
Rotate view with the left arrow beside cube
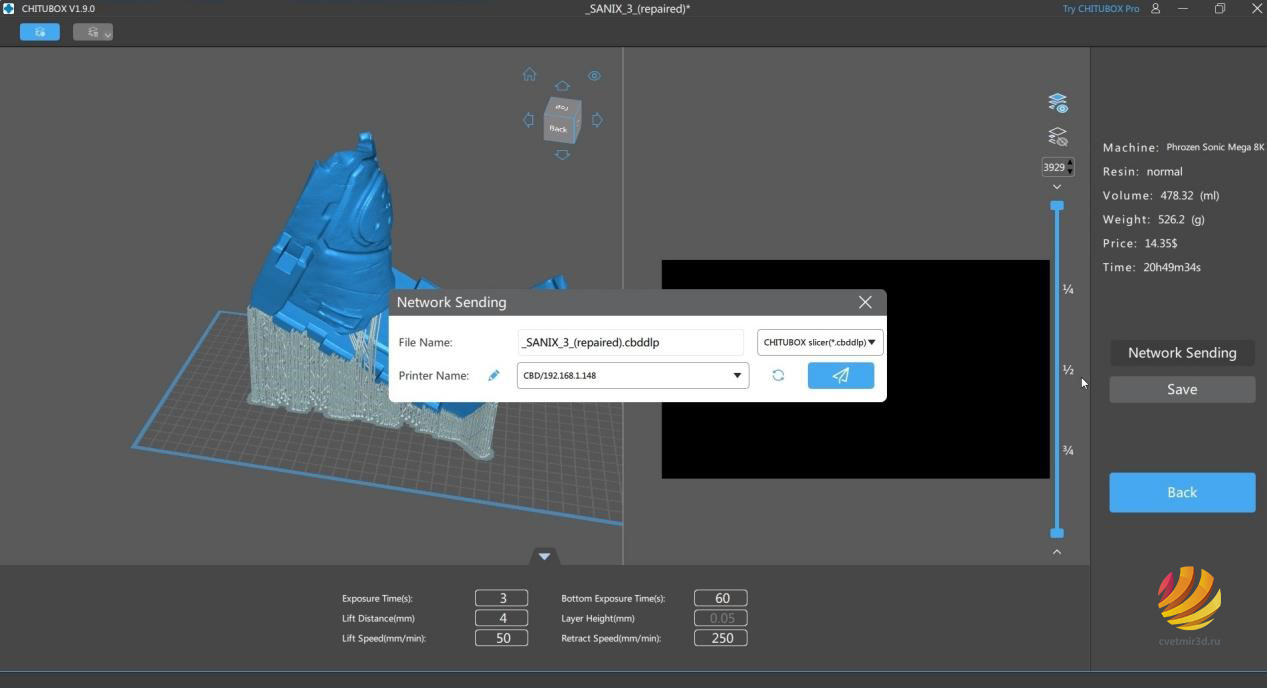click(528, 120)
